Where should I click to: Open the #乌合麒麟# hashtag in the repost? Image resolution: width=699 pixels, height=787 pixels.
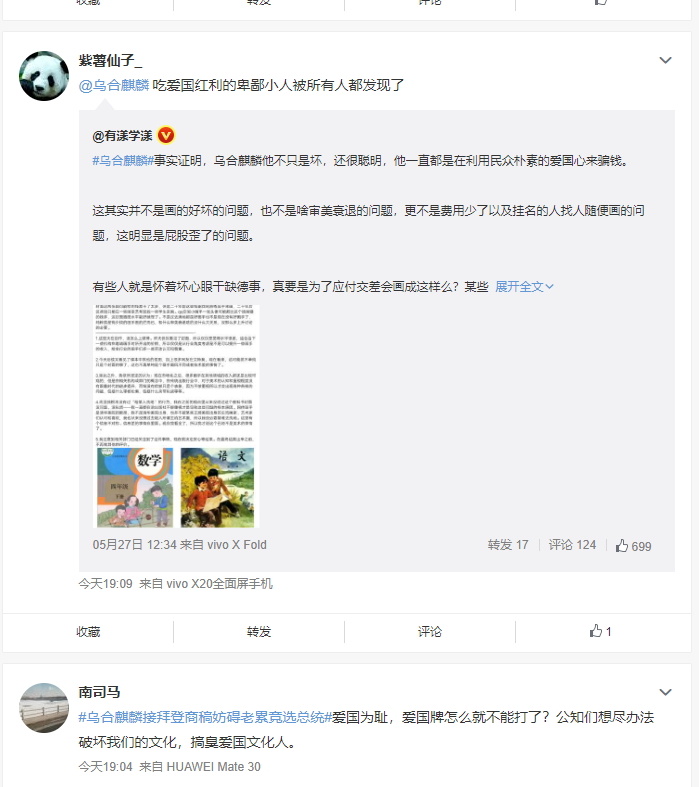[x=123, y=161]
